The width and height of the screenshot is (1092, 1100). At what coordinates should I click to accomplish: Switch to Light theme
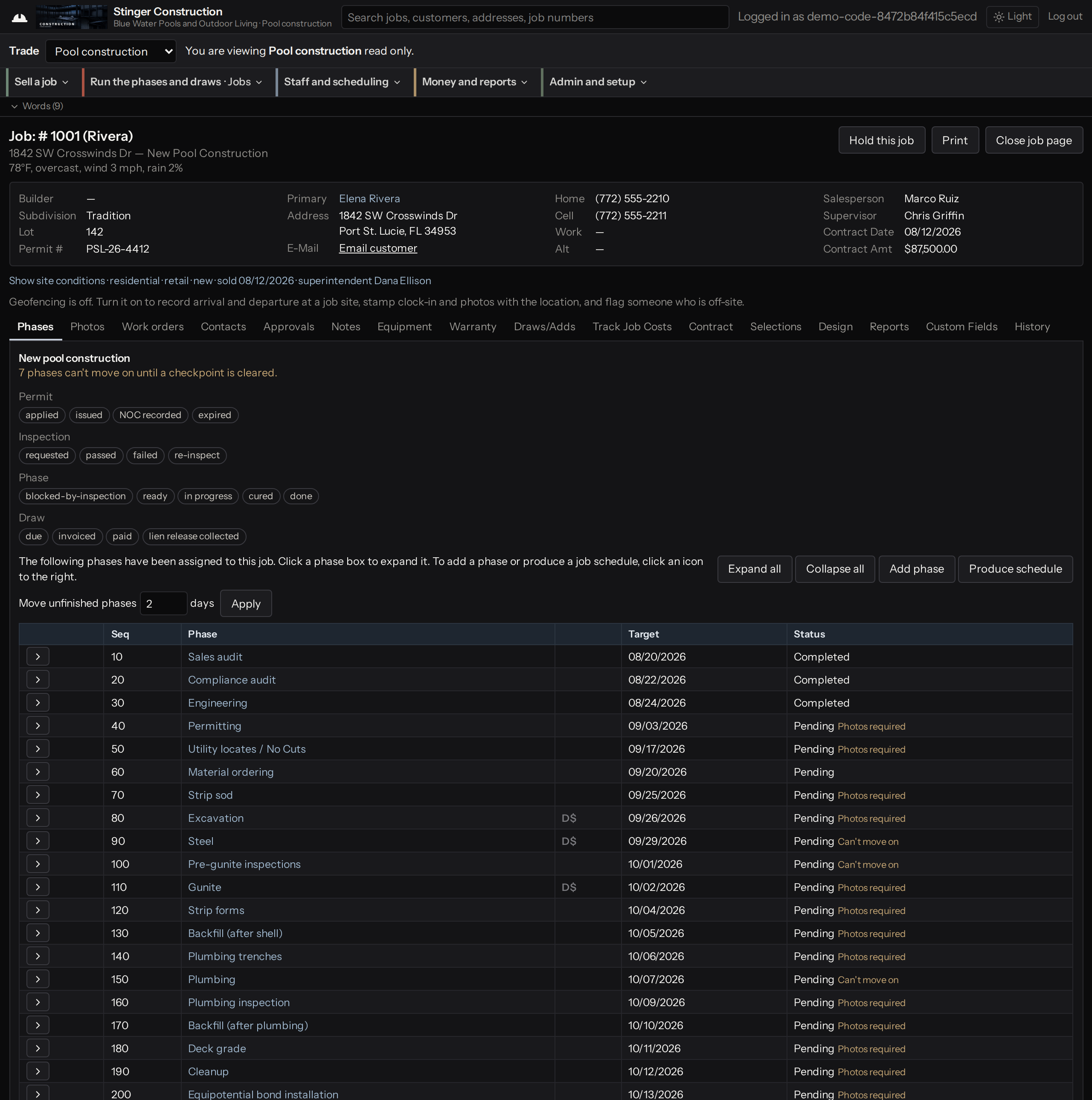click(1012, 17)
